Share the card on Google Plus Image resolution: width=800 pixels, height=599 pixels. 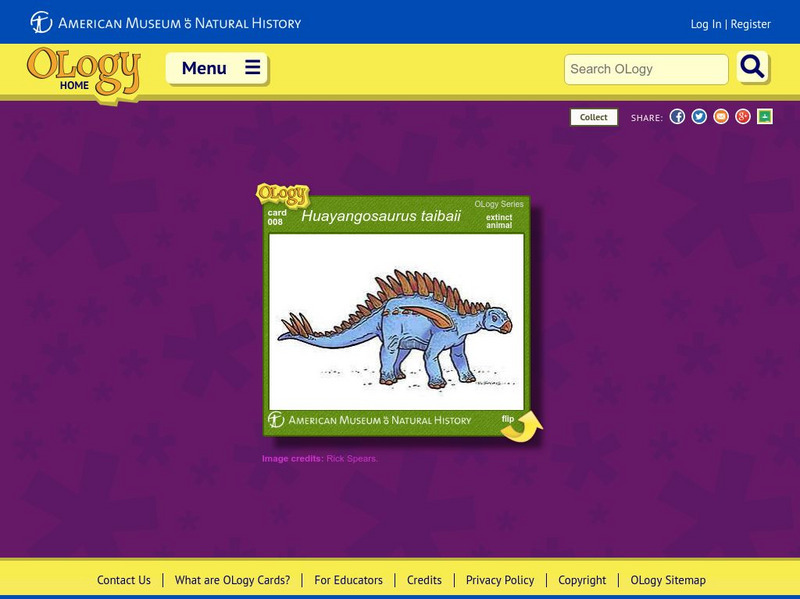pyautogui.click(x=742, y=116)
